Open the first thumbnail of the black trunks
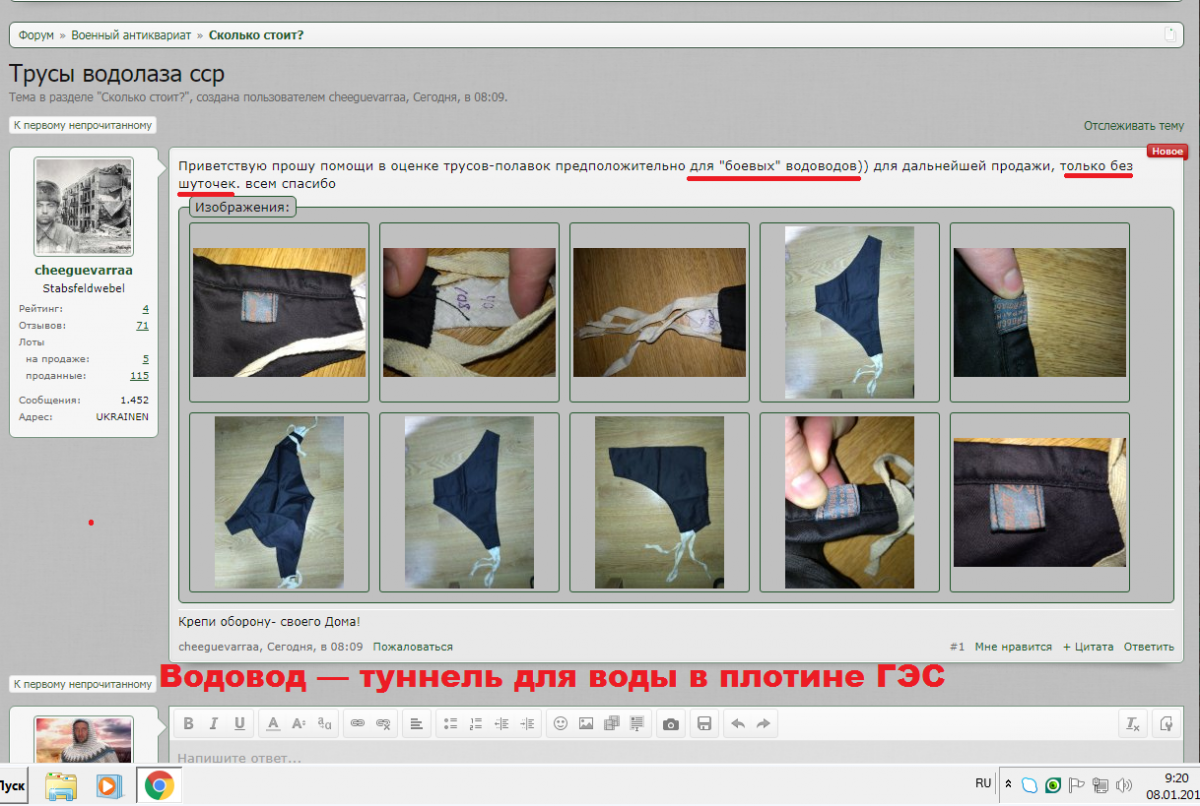This screenshot has width=1200, height=806. [279, 312]
